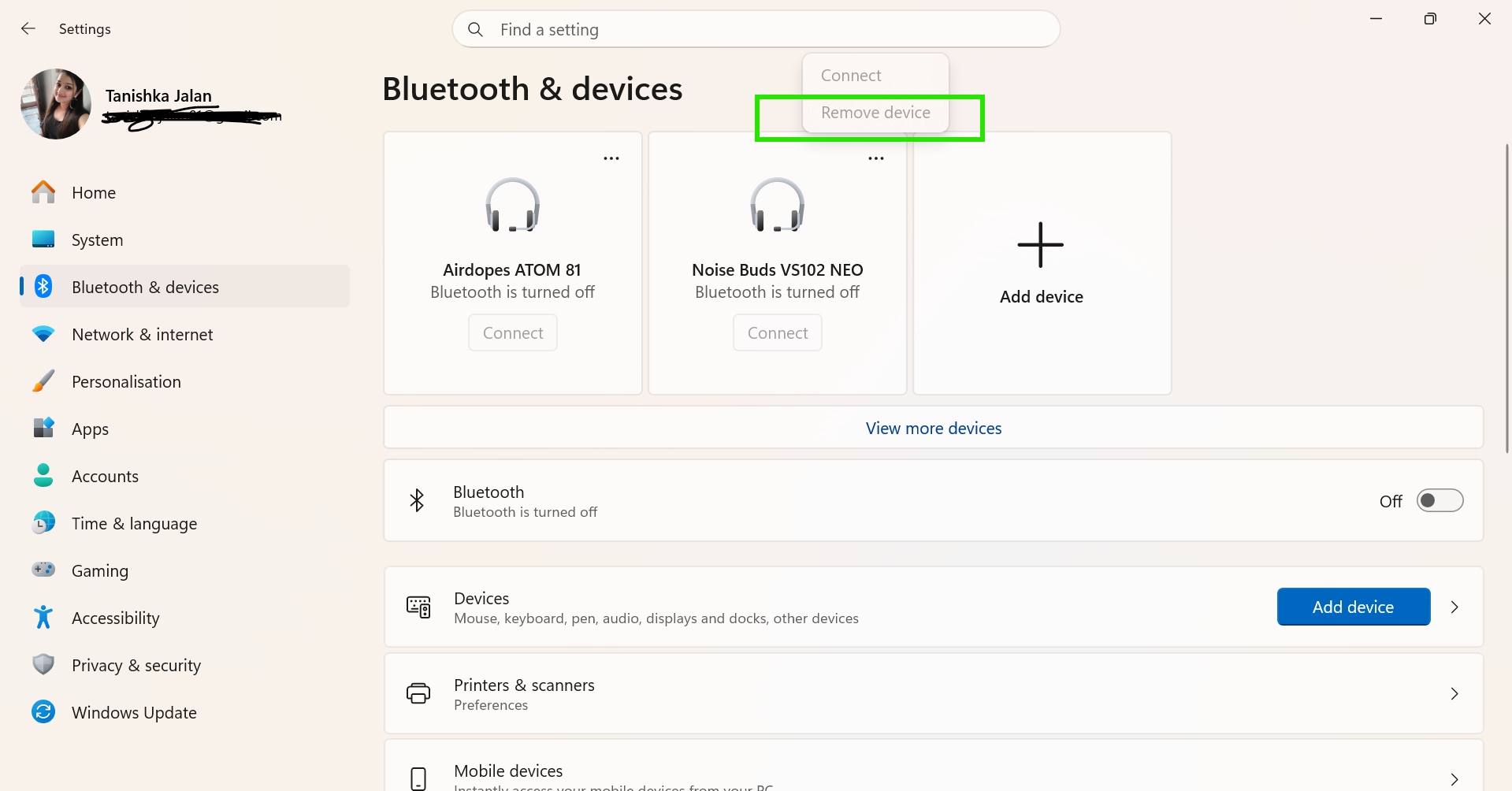Choose Connect in the context menu
1512x791 pixels.
pyautogui.click(x=875, y=76)
